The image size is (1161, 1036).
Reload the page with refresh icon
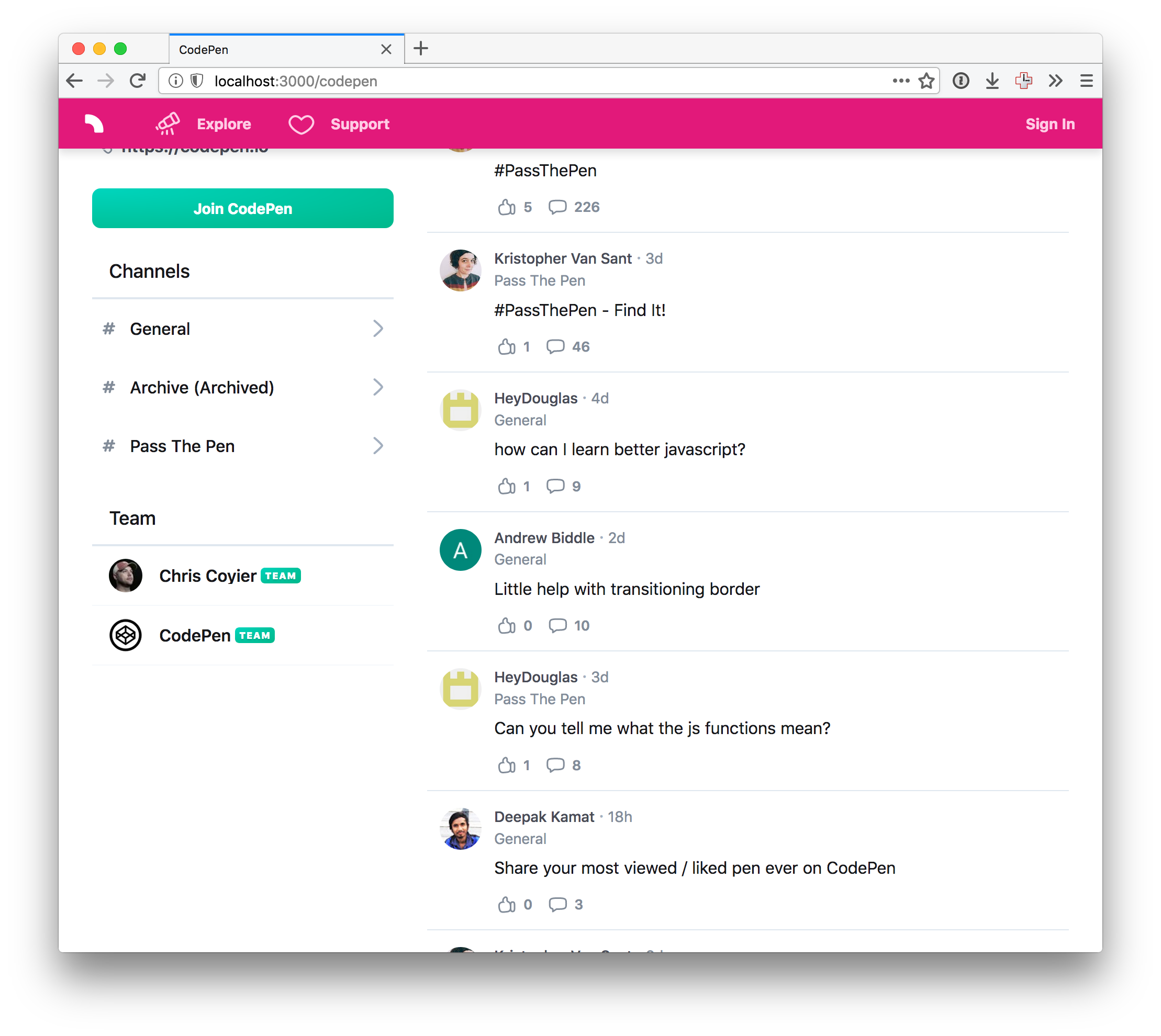click(137, 81)
